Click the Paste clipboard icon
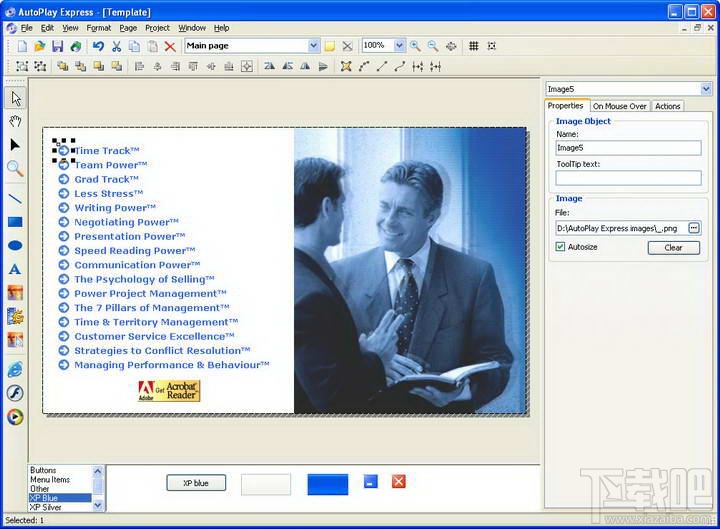The image size is (720, 529). click(x=152, y=46)
